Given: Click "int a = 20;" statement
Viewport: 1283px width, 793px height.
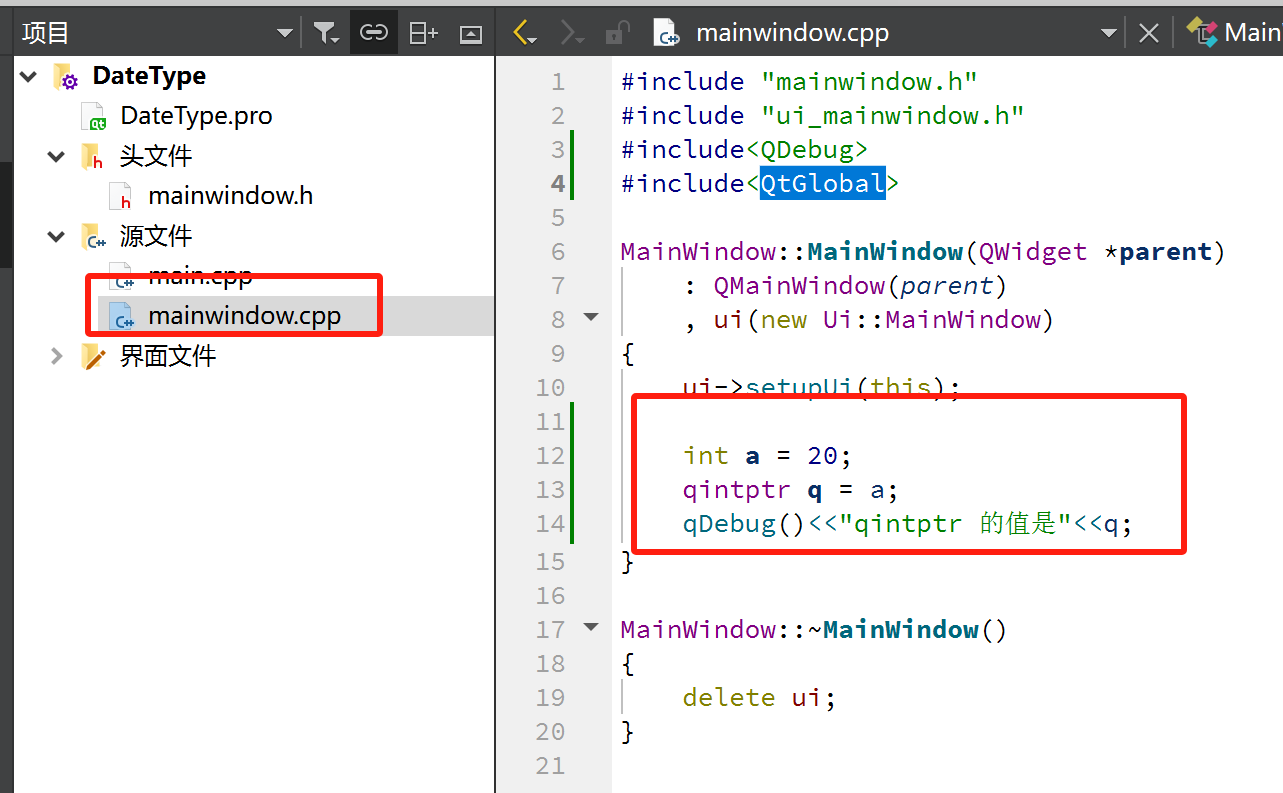Looking at the screenshot, I should tap(767, 456).
